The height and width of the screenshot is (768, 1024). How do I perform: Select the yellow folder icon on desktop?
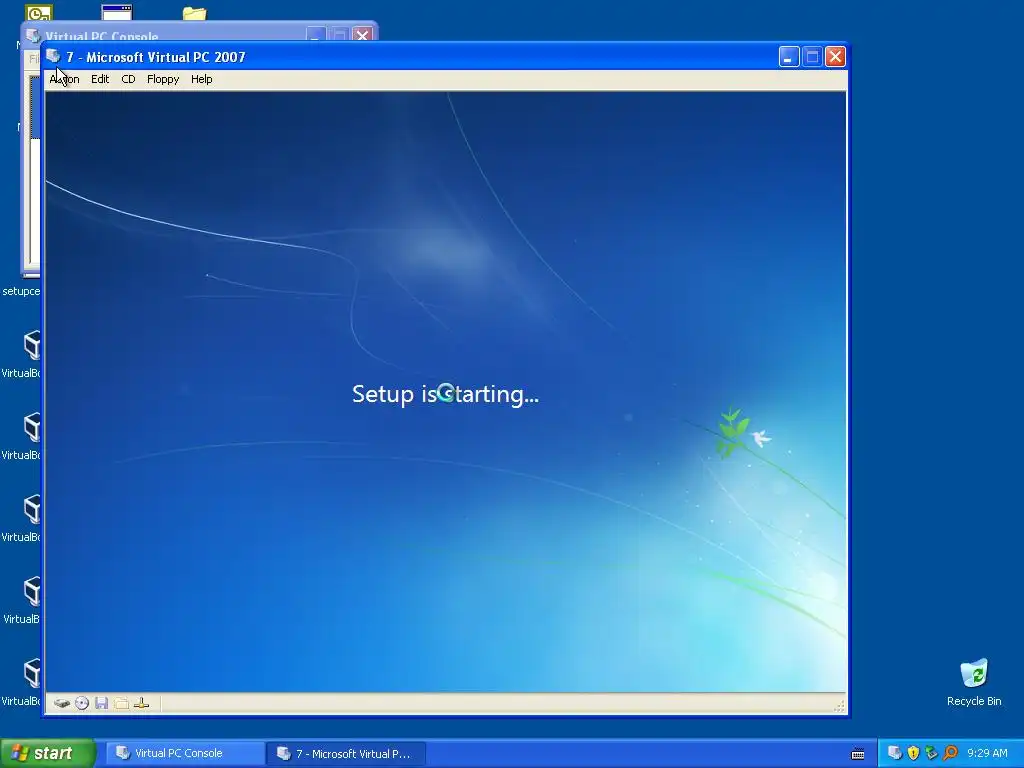pos(194,13)
